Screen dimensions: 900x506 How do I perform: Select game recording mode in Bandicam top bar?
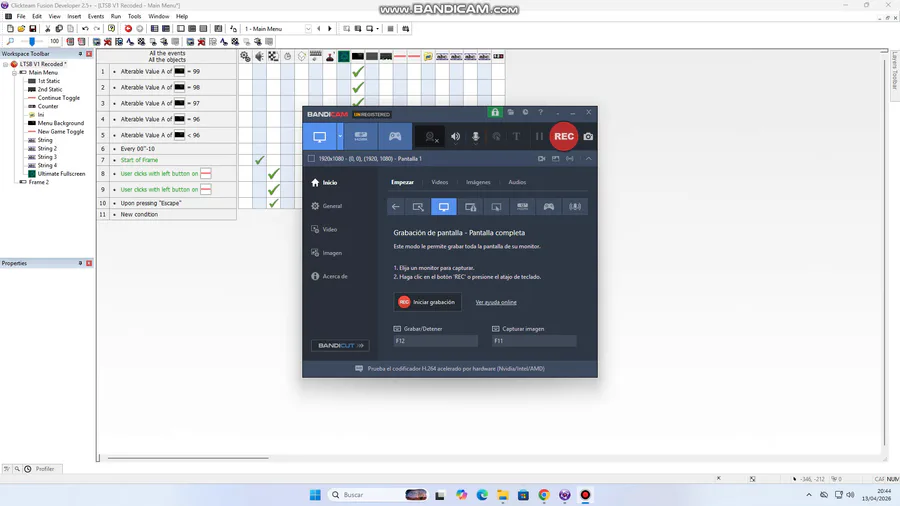coord(395,137)
